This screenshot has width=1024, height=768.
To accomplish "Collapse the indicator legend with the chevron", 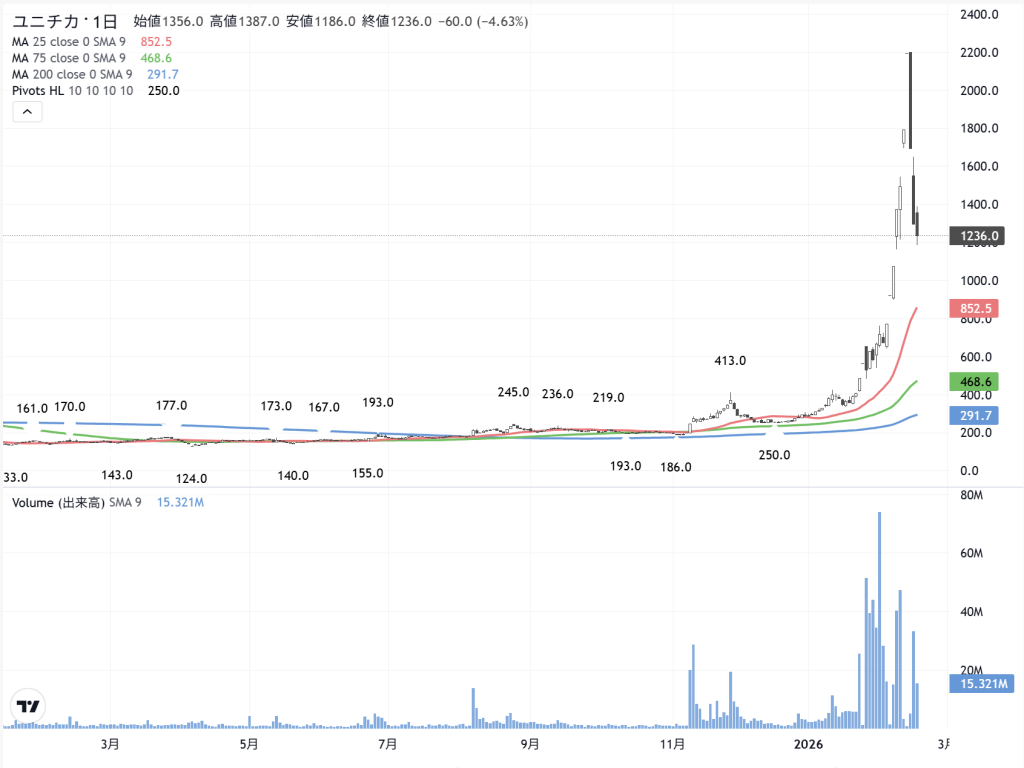I will pyautogui.click(x=27, y=112).
